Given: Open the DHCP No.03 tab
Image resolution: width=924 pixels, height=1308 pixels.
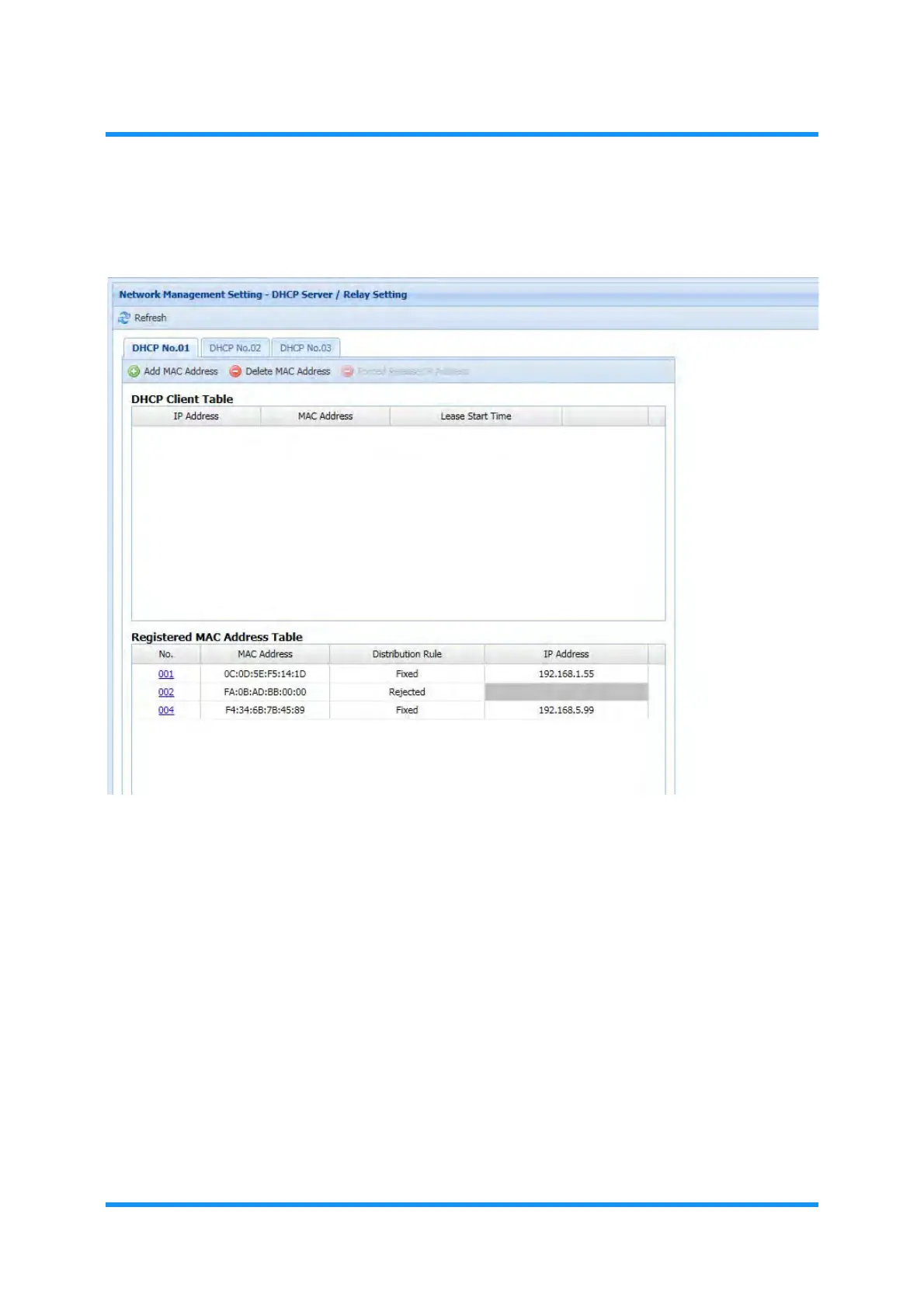Looking at the screenshot, I should pyautogui.click(x=306, y=348).
